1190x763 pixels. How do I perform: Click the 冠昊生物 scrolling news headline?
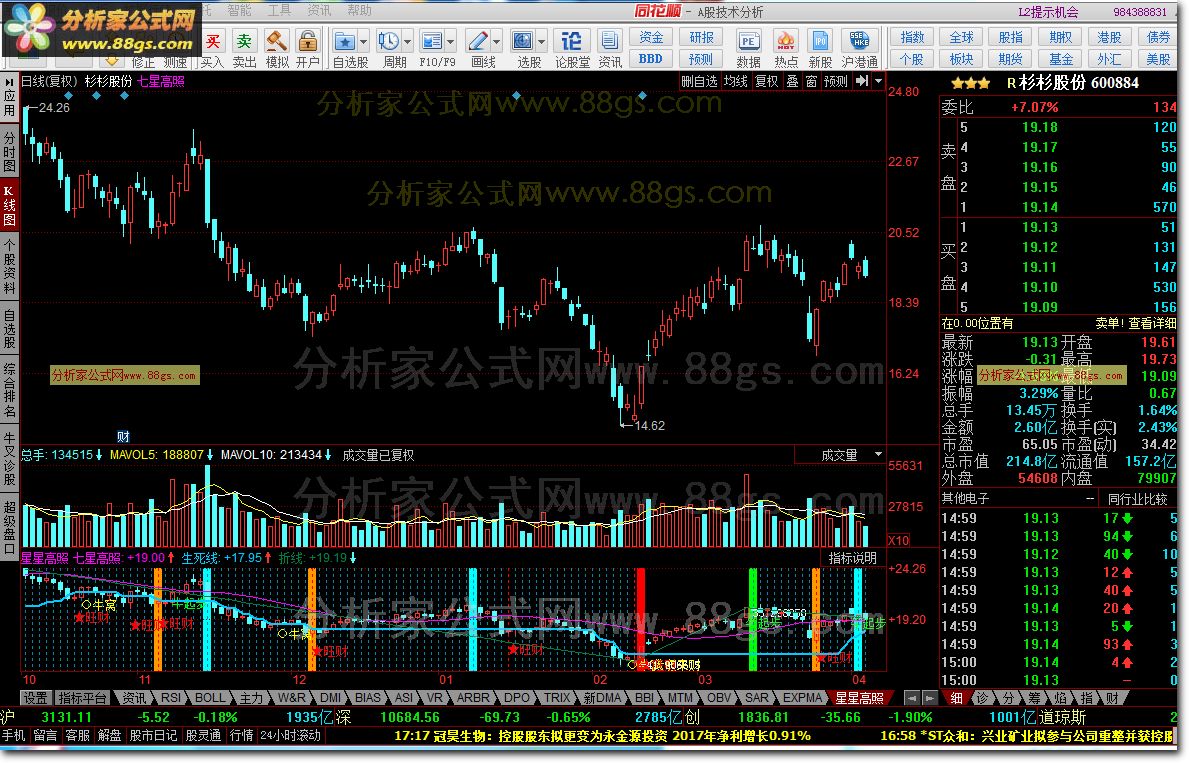603,735
